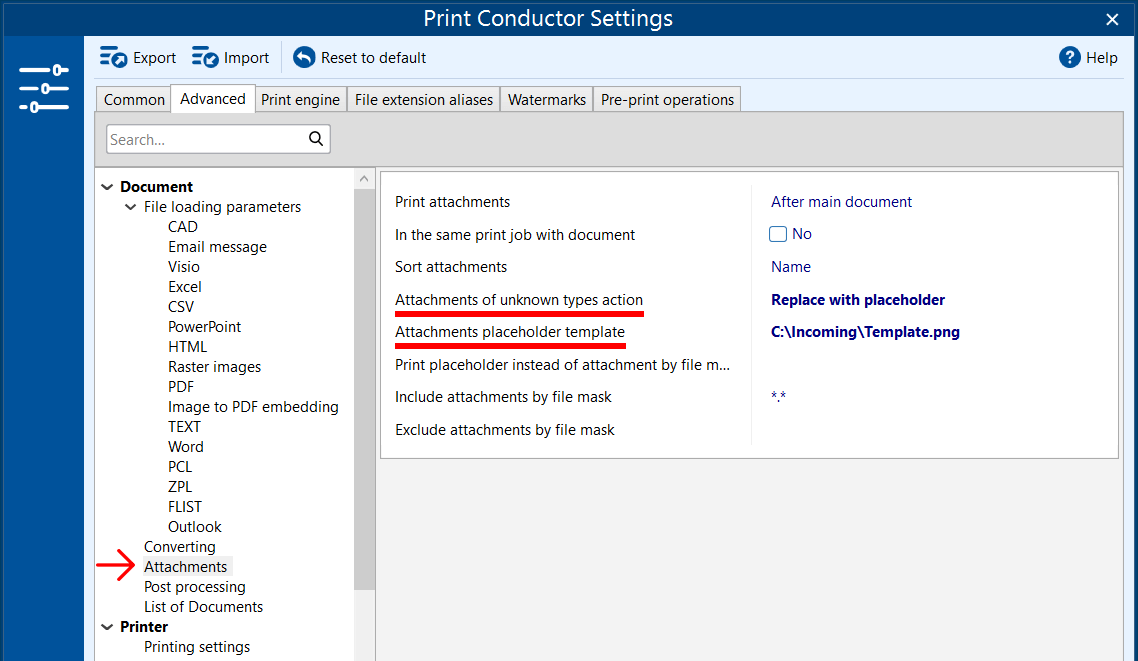Screen dimensions: 1138x661
Task: Click the settings sliders icon in sidebar
Action: click(43, 88)
